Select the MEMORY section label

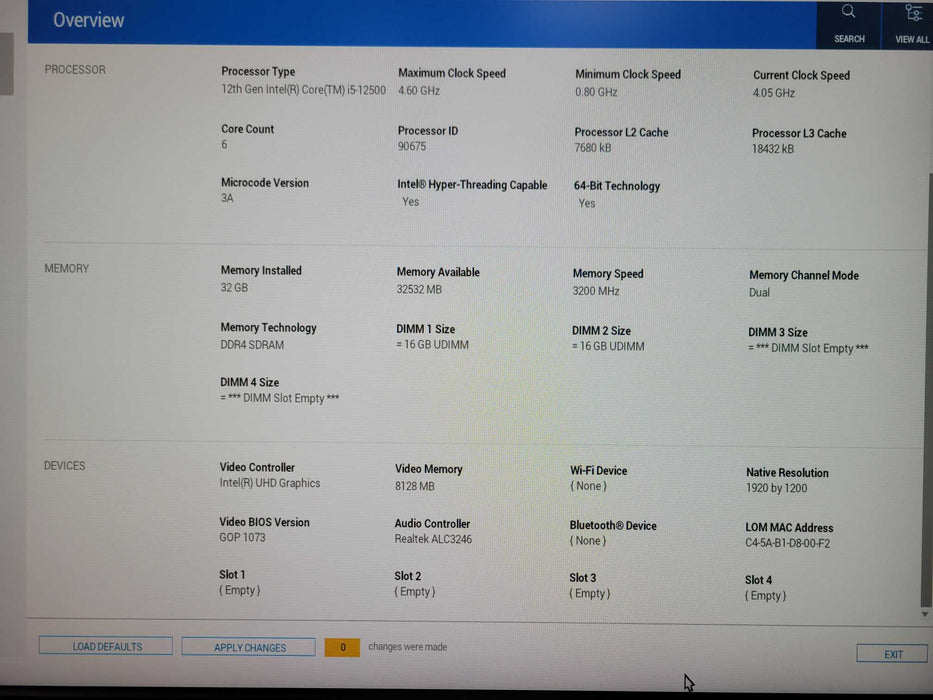coord(67,268)
